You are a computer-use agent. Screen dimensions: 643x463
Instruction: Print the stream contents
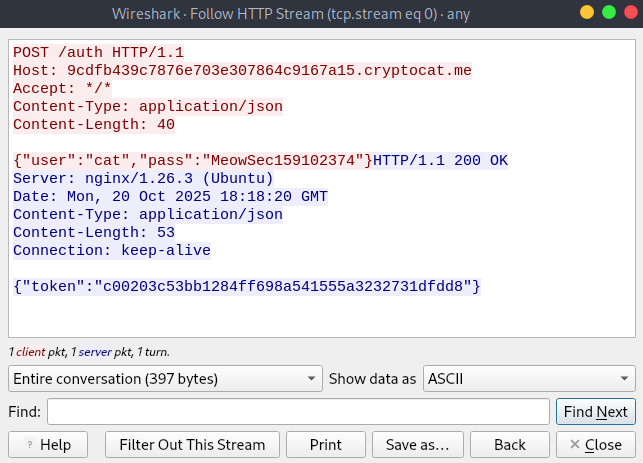326,445
